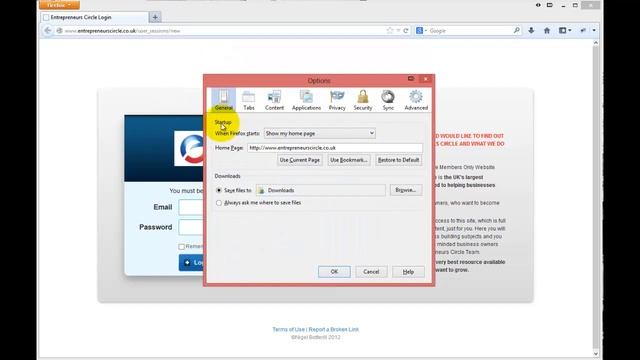Select Always ask me where to save files
The image size is (640, 360).
219,202
